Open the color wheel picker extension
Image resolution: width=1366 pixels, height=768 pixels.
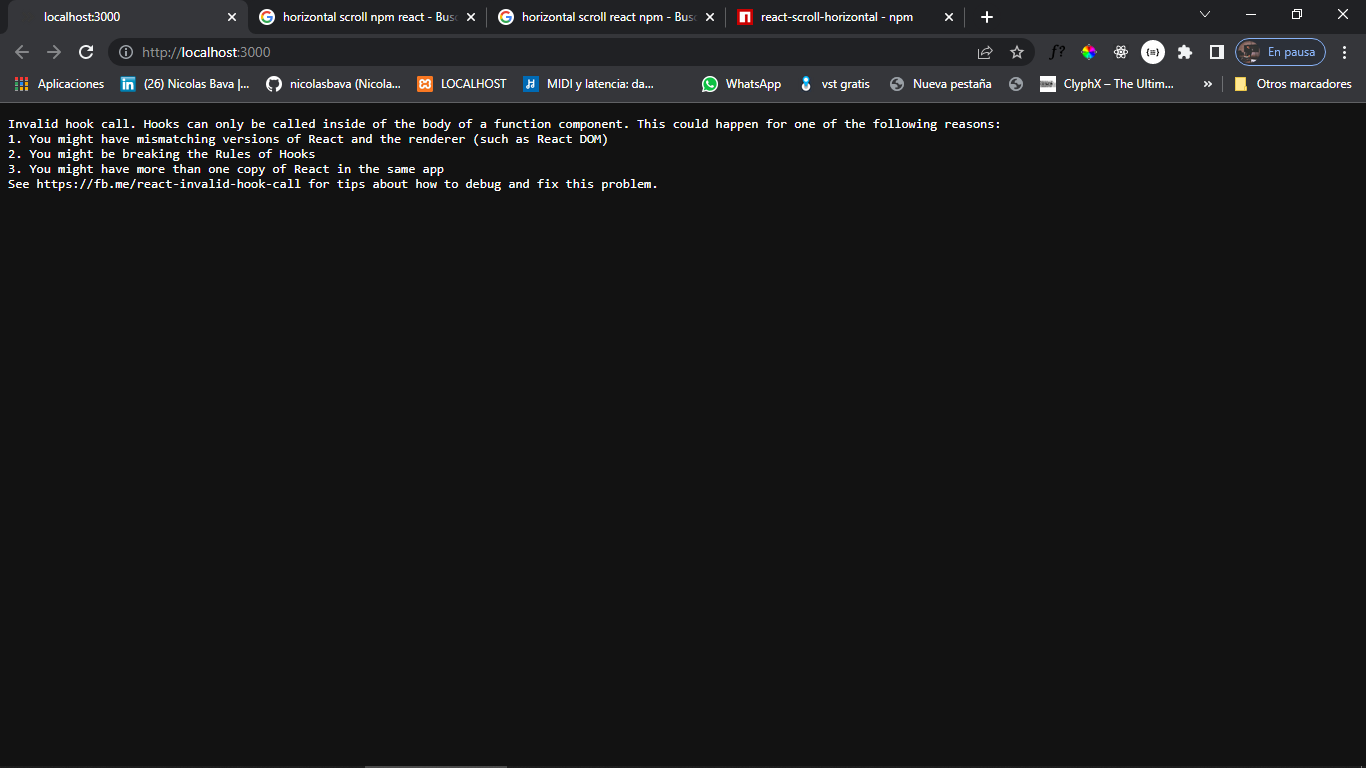click(1089, 52)
